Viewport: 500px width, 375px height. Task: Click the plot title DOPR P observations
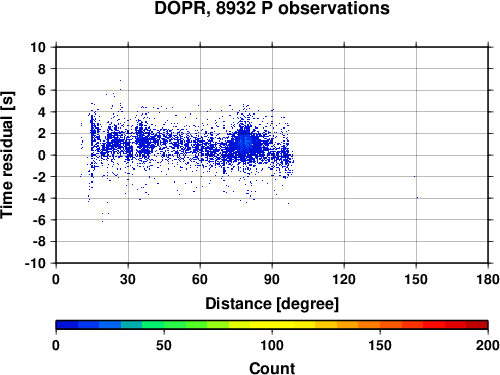[272, 8]
